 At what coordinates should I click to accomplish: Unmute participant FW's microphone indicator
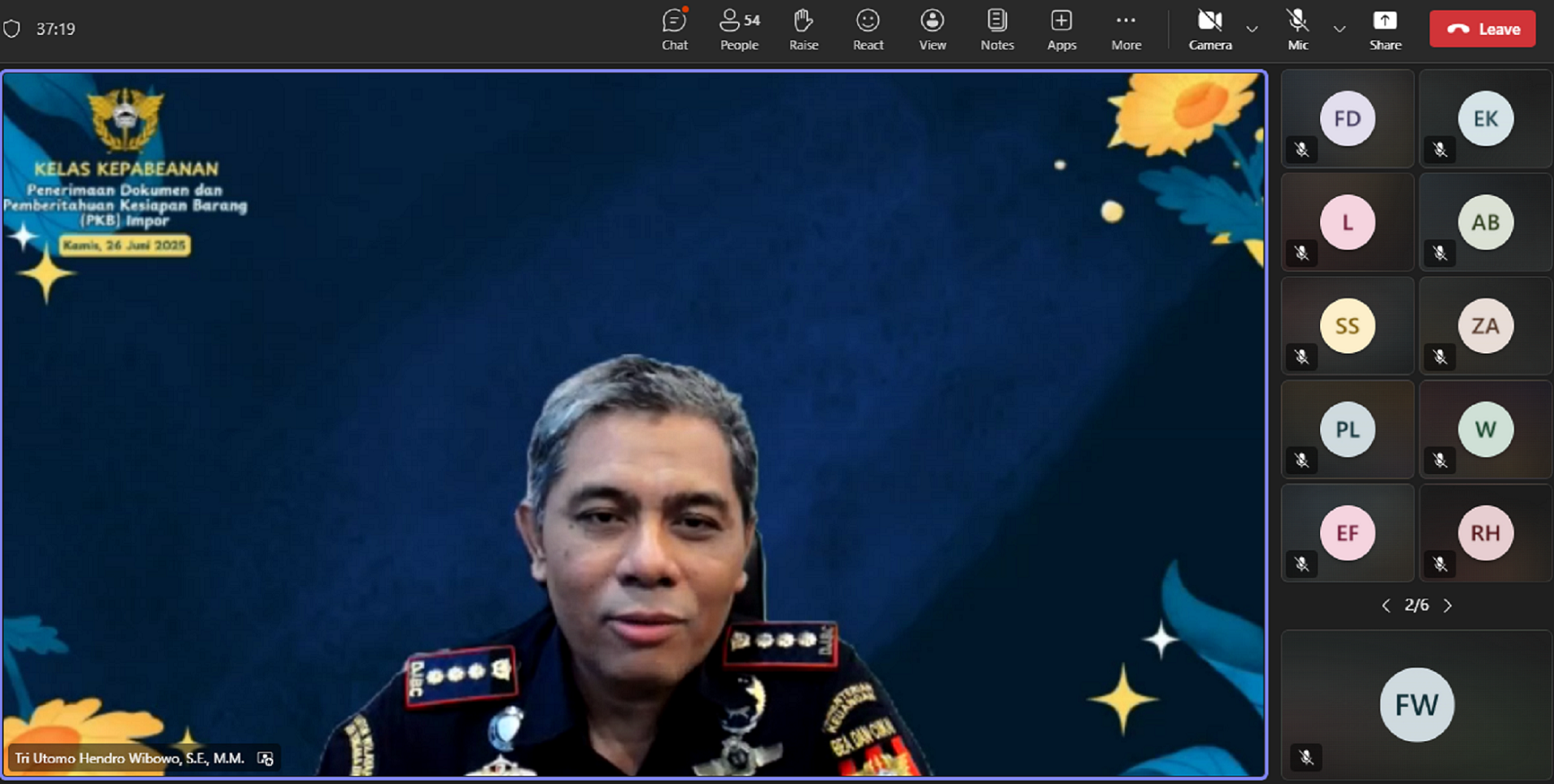tap(1306, 758)
